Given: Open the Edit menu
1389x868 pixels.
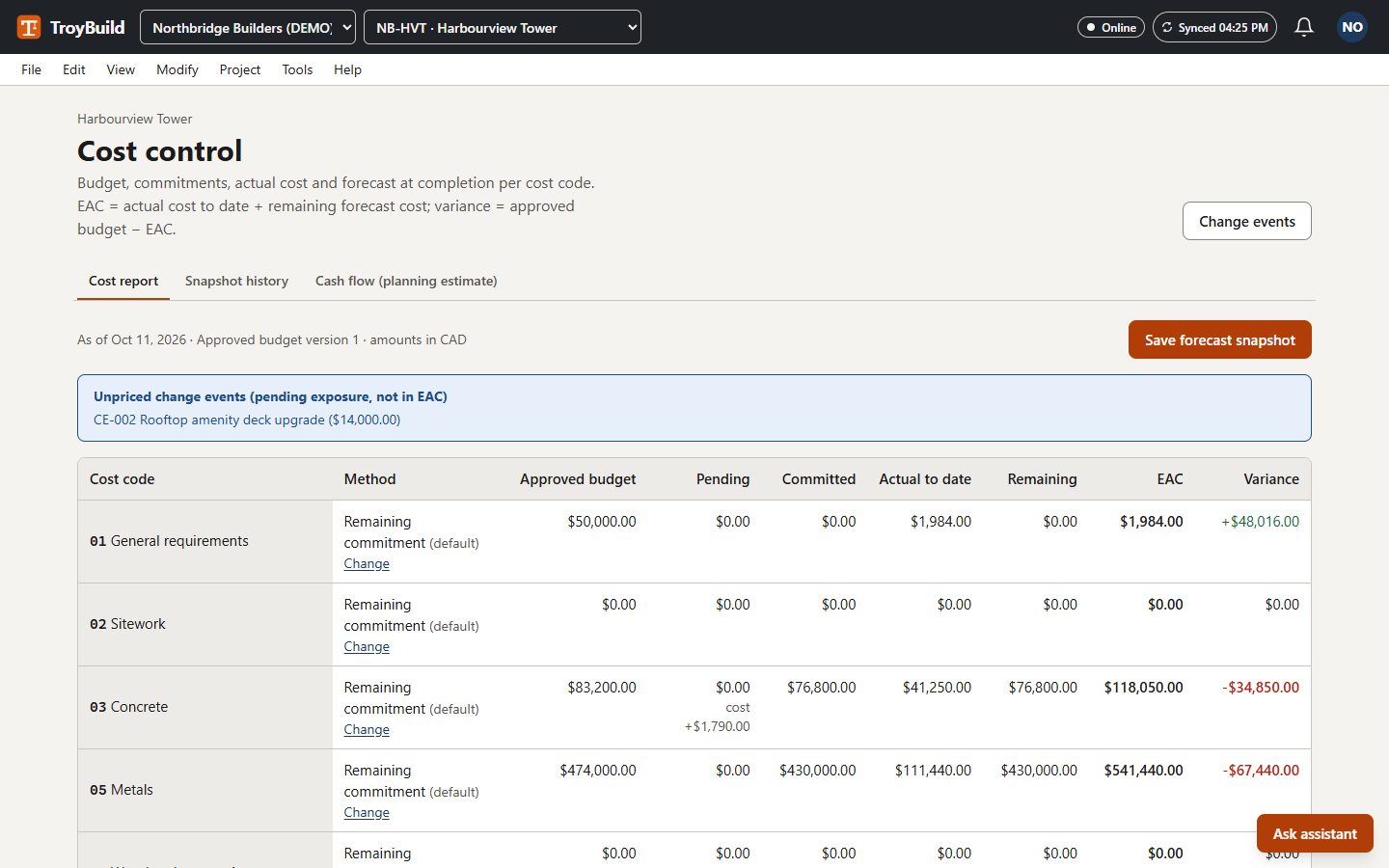Looking at the screenshot, I should (74, 69).
